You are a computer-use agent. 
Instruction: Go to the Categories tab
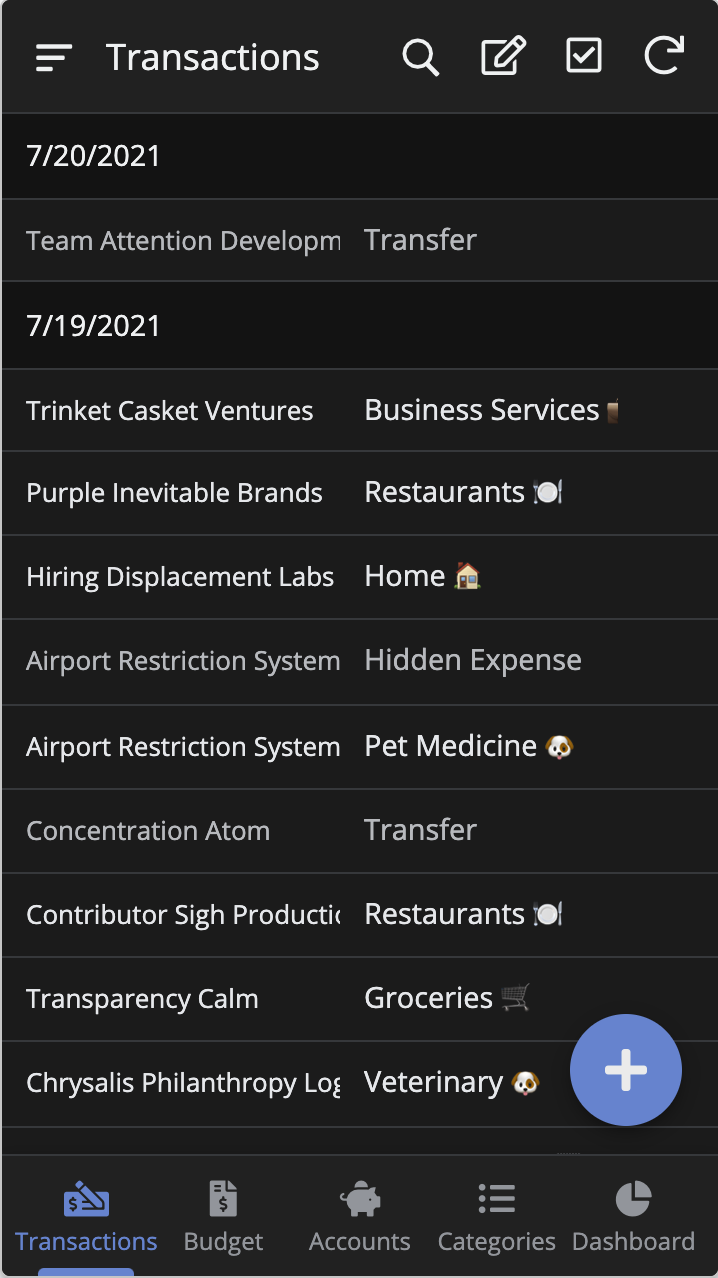coord(496,1217)
